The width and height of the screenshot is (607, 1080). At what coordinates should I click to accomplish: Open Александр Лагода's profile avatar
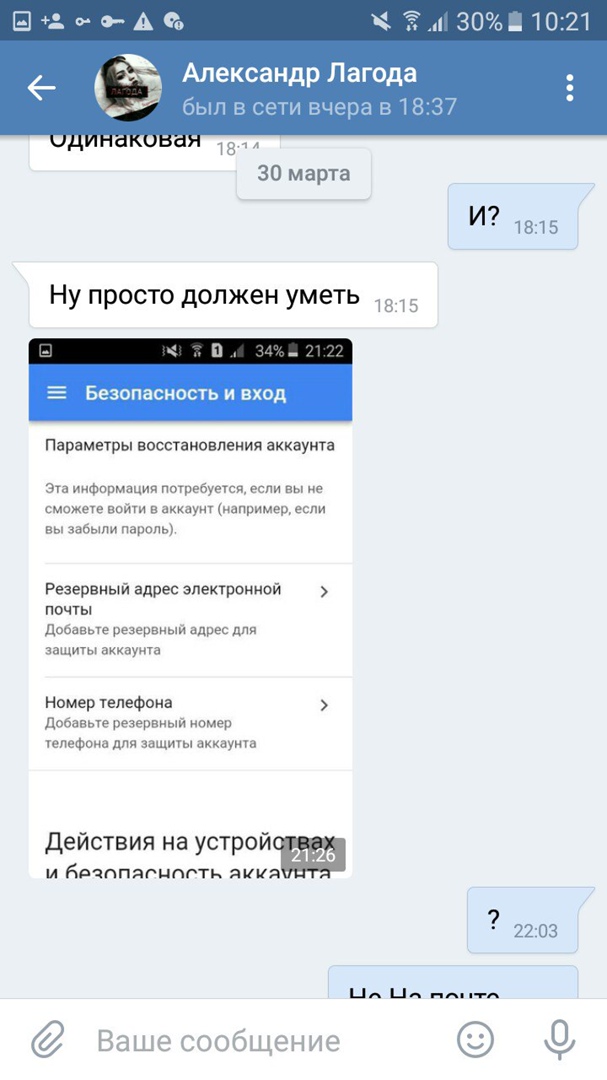128,87
